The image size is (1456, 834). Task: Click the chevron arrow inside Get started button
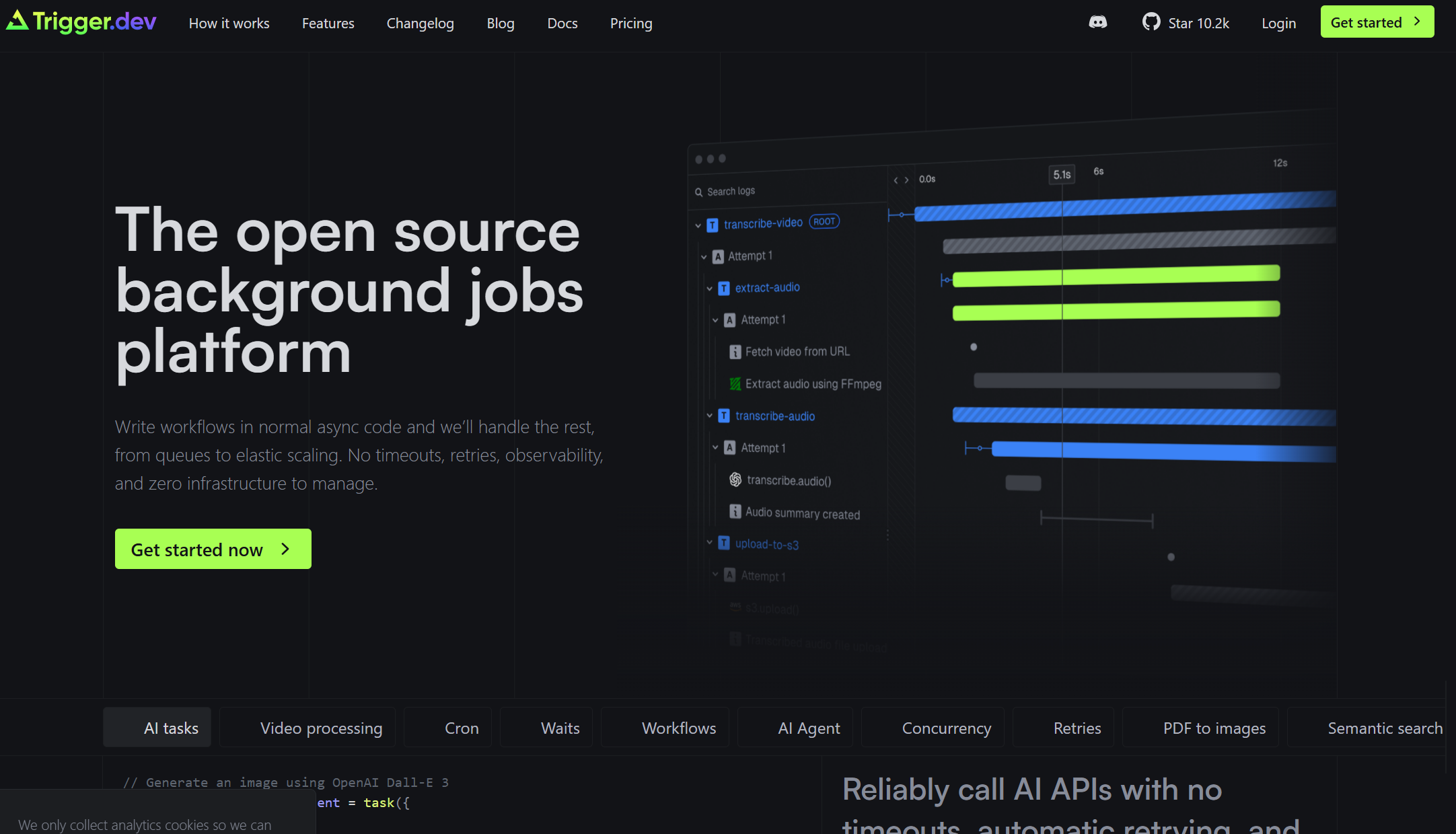point(1417,22)
